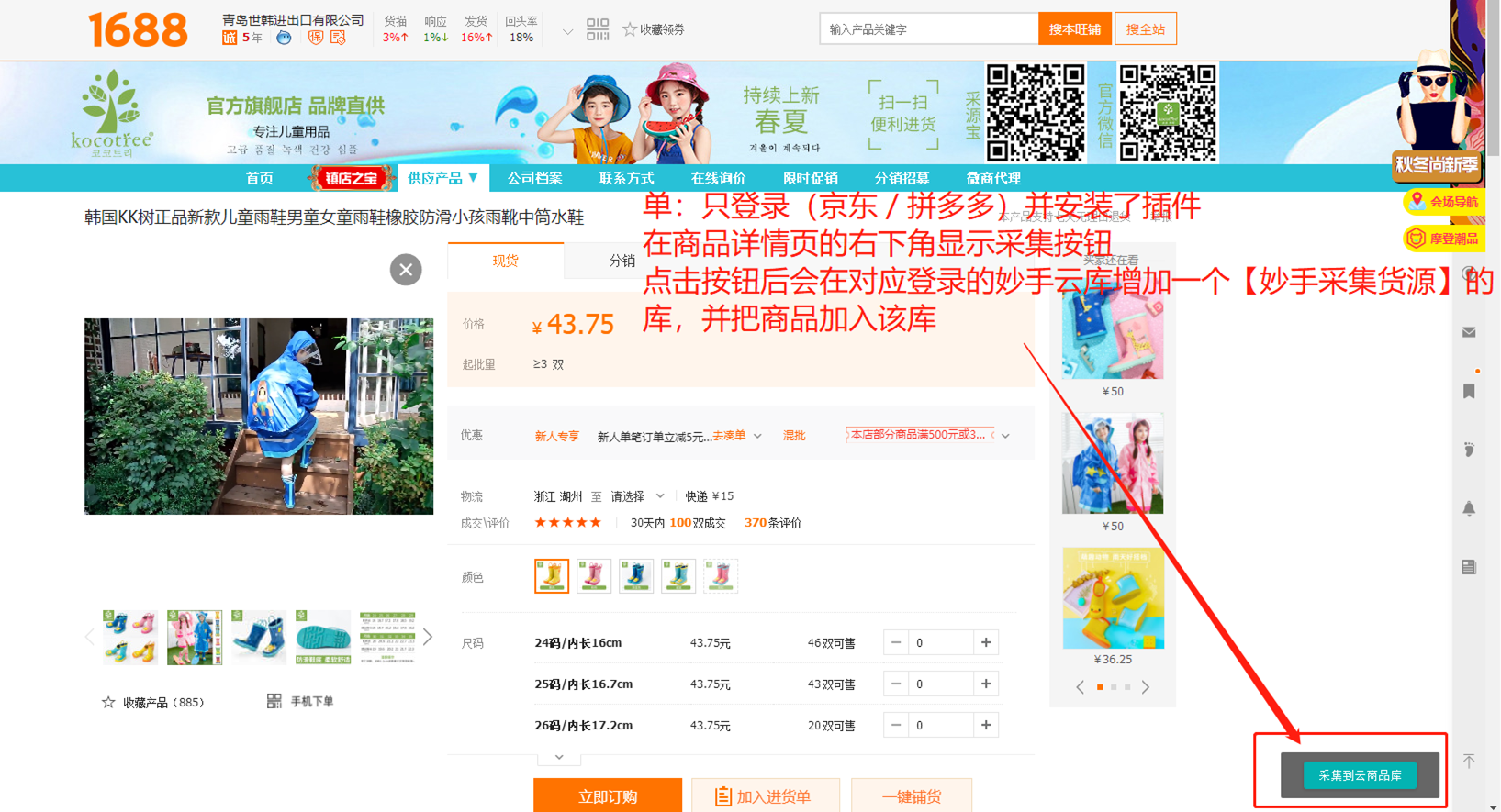Open the document list icon in sidebar
Viewport: 1501px width, 812px height.
click(x=1469, y=567)
